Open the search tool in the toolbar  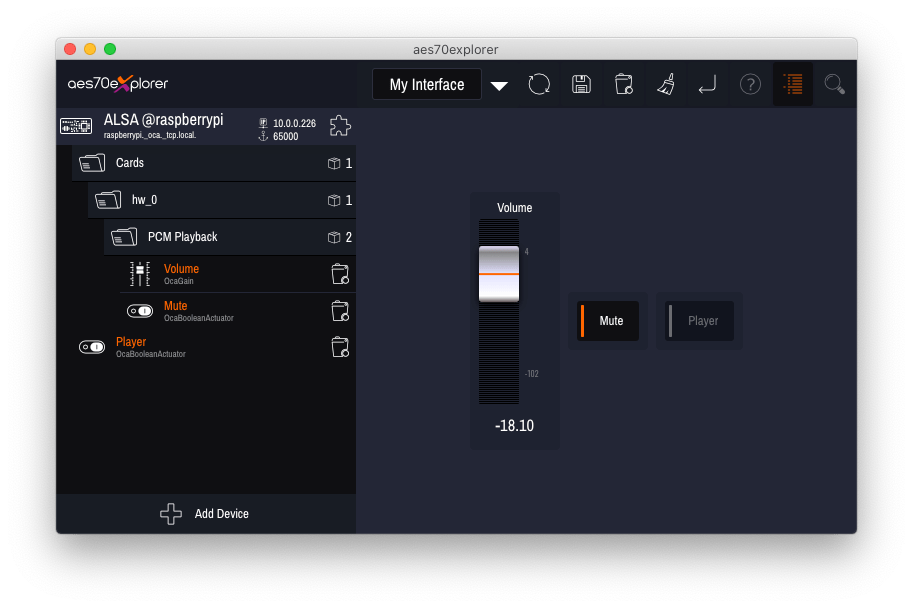tap(835, 84)
